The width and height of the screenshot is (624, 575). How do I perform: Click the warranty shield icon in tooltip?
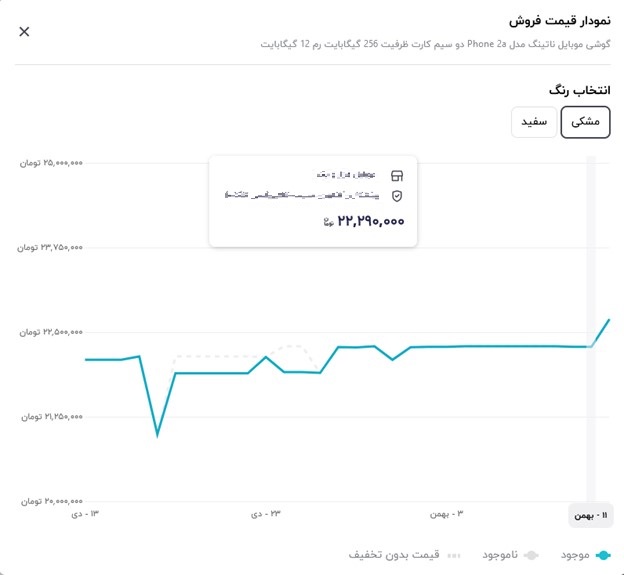[x=397, y=196]
